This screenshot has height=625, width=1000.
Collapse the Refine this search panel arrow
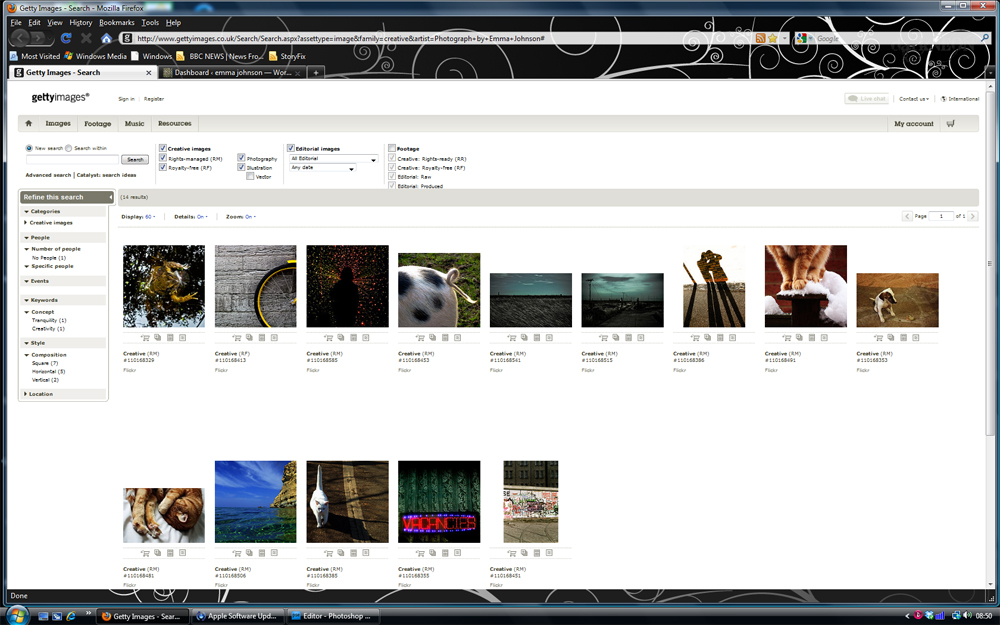tap(110, 197)
